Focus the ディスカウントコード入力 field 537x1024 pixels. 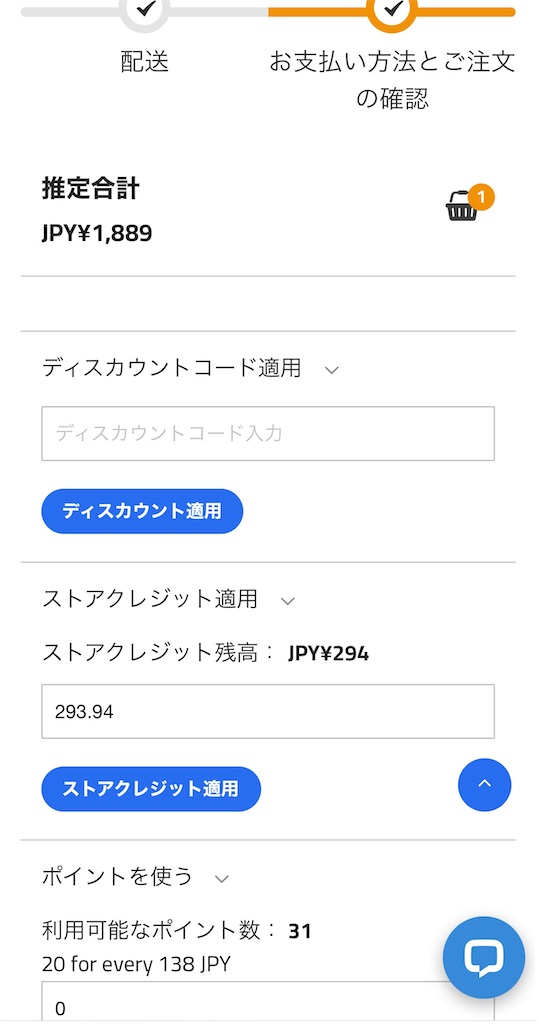(x=268, y=434)
